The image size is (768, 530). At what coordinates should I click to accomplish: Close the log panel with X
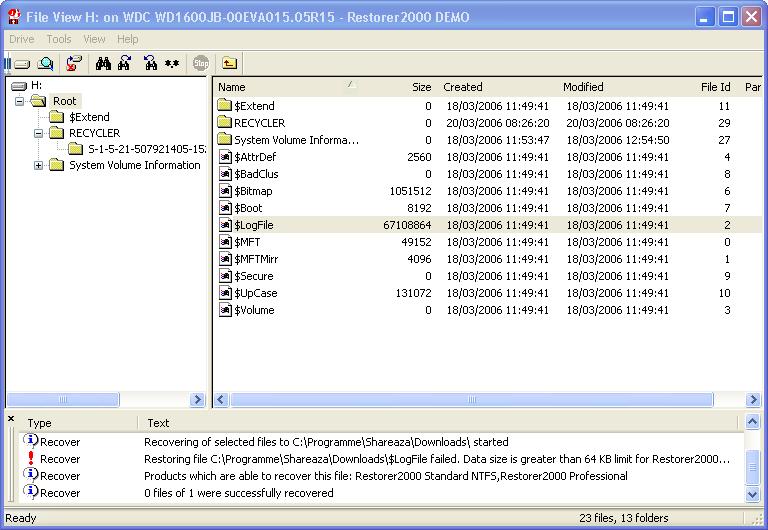[x=11, y=419]
